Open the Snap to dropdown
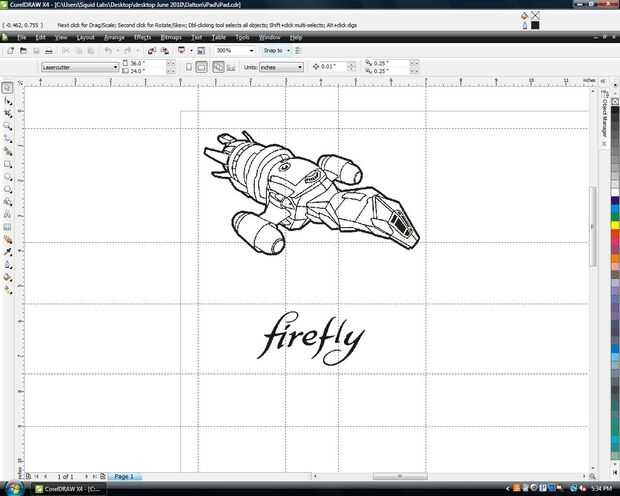 tap(288, 51)
